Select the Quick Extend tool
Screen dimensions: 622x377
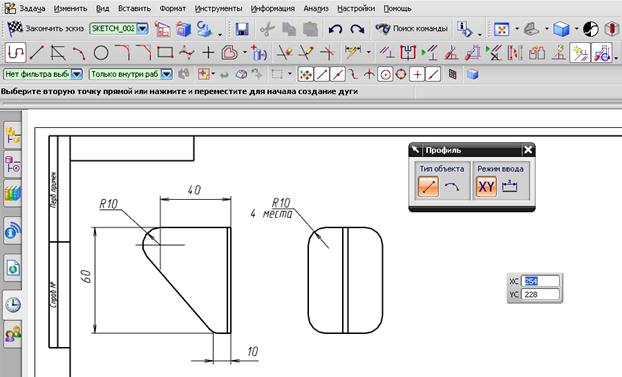(x=306, y=52)
